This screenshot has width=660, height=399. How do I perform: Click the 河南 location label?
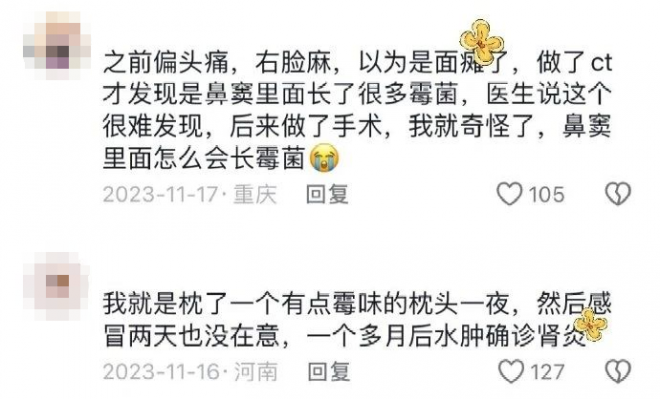255,372
